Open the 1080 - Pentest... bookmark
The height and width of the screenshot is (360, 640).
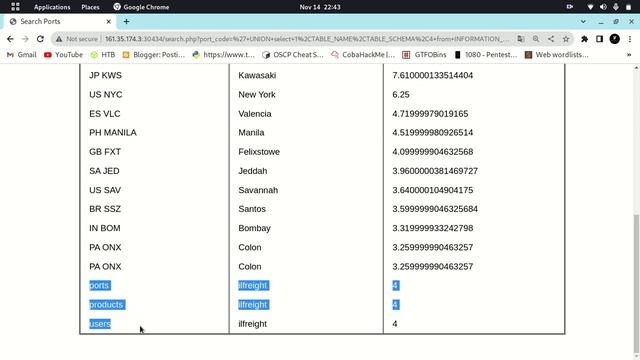tap(485, 55)
